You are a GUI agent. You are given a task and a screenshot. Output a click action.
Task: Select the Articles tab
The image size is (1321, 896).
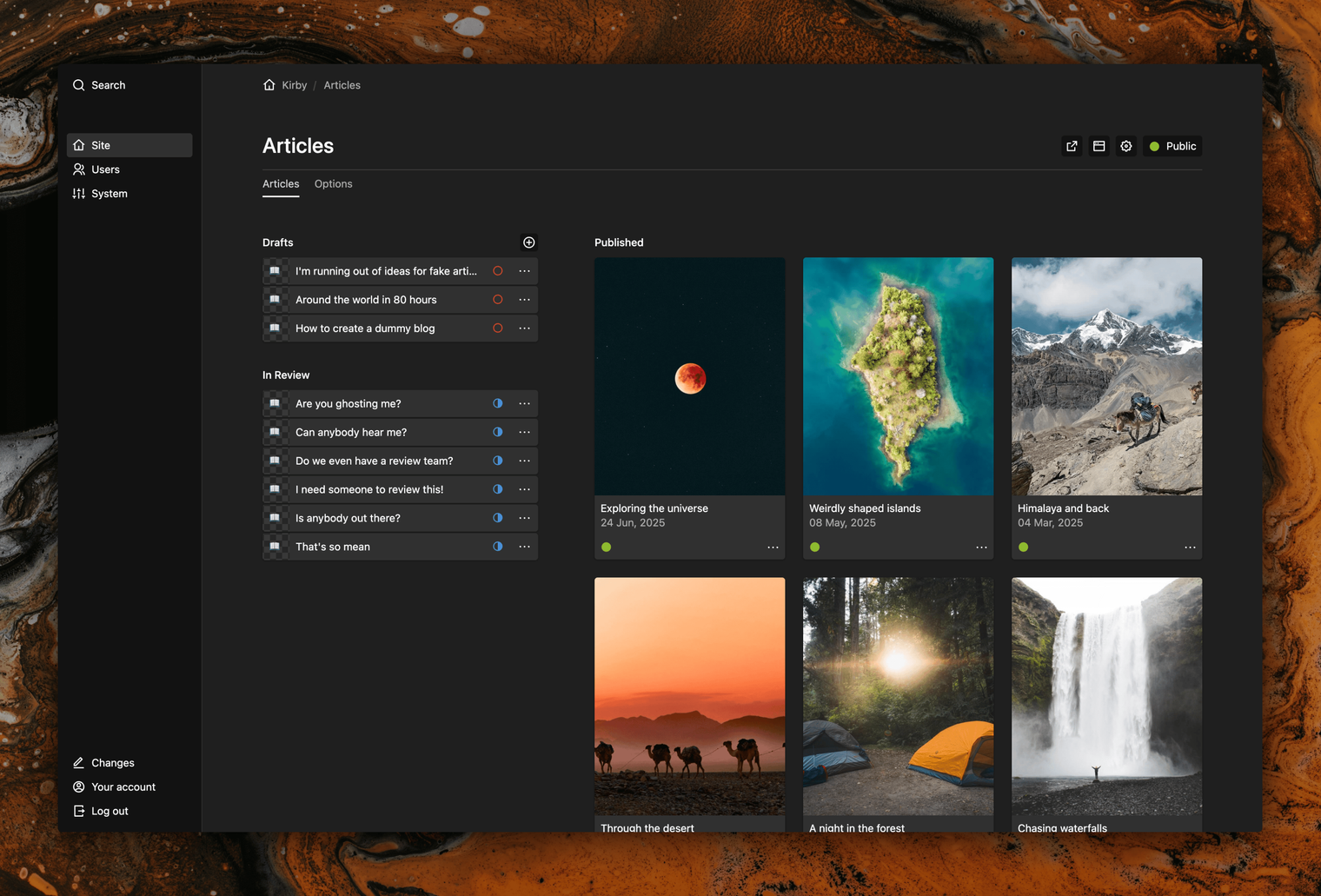[x=281, y=184]
